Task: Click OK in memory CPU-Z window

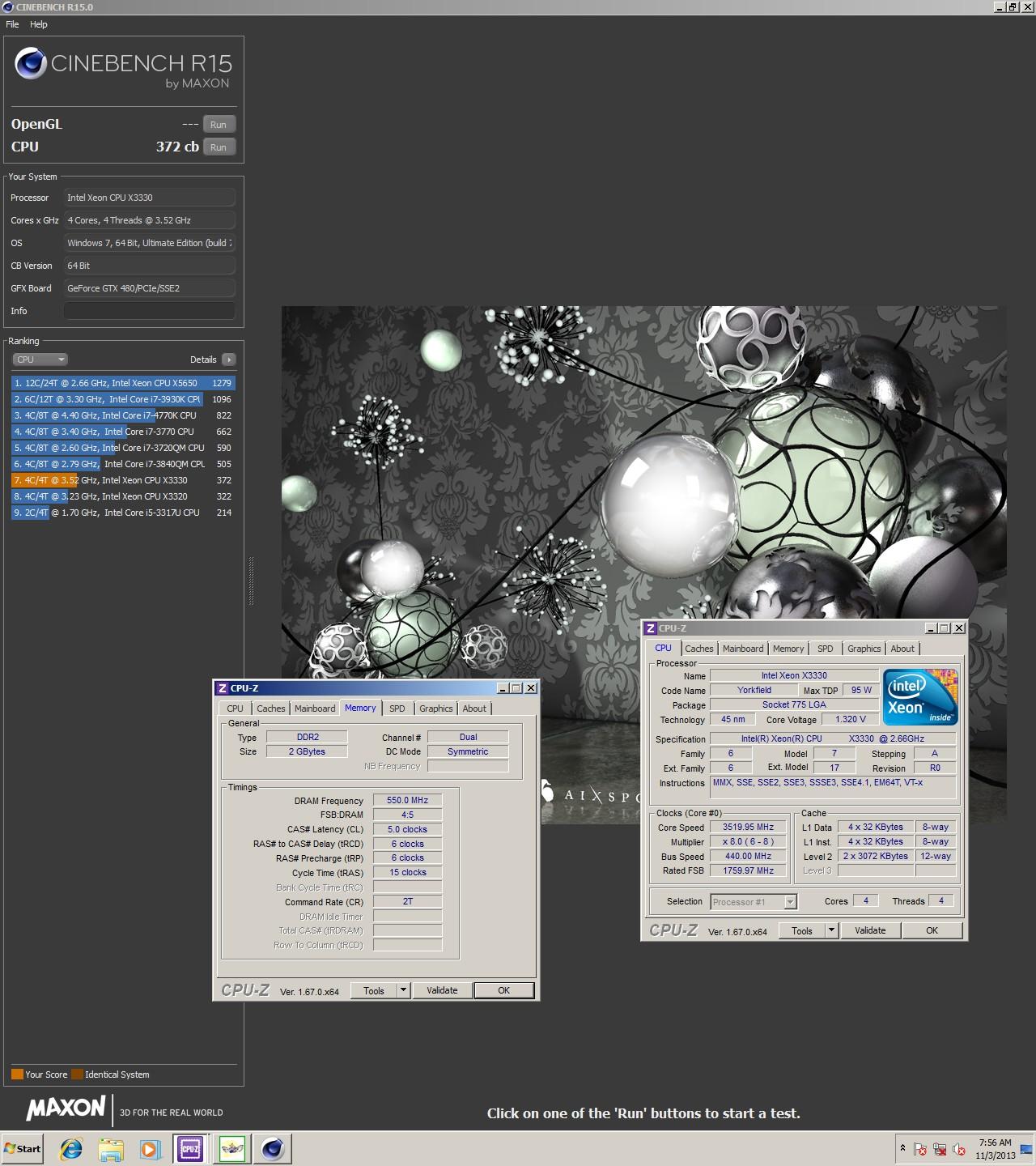Action: click(x=503, y=990)
